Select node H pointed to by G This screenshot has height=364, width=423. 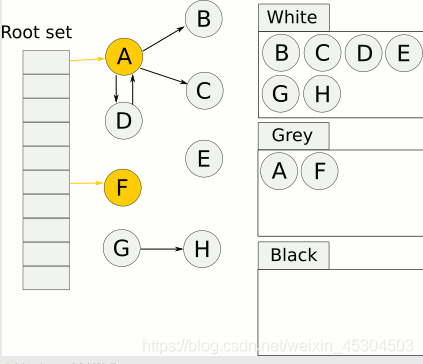[x=202, y=249]
